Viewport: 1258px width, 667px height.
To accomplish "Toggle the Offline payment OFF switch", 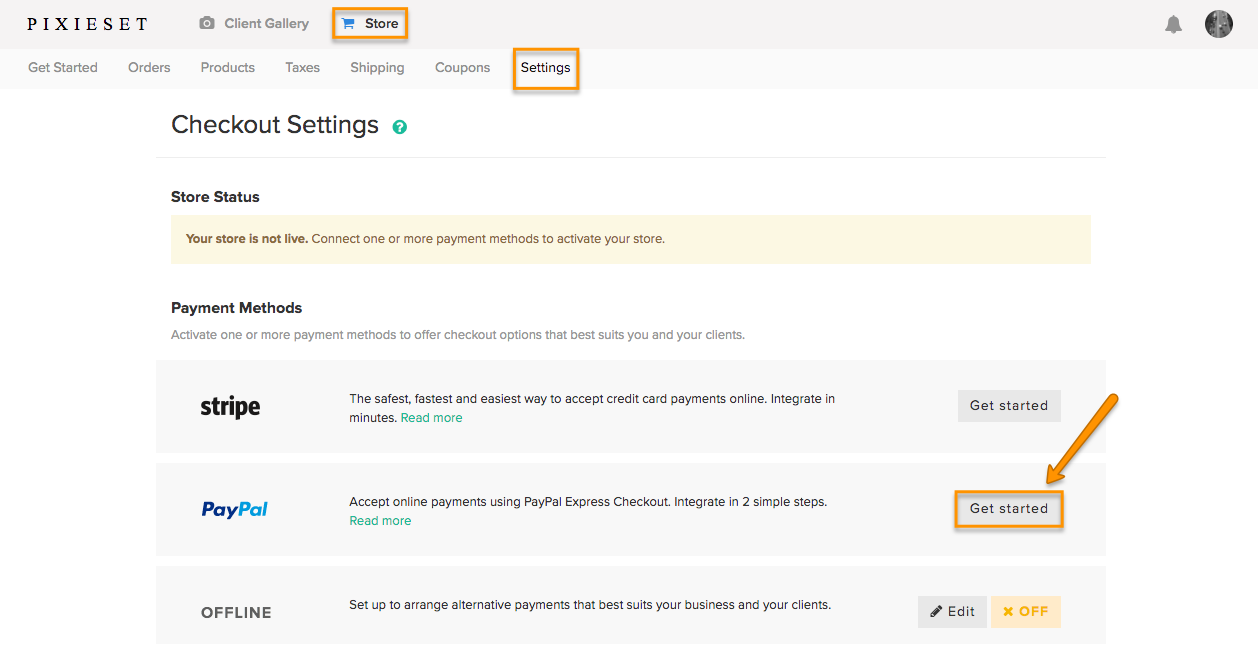I will tap(1026, 612).
